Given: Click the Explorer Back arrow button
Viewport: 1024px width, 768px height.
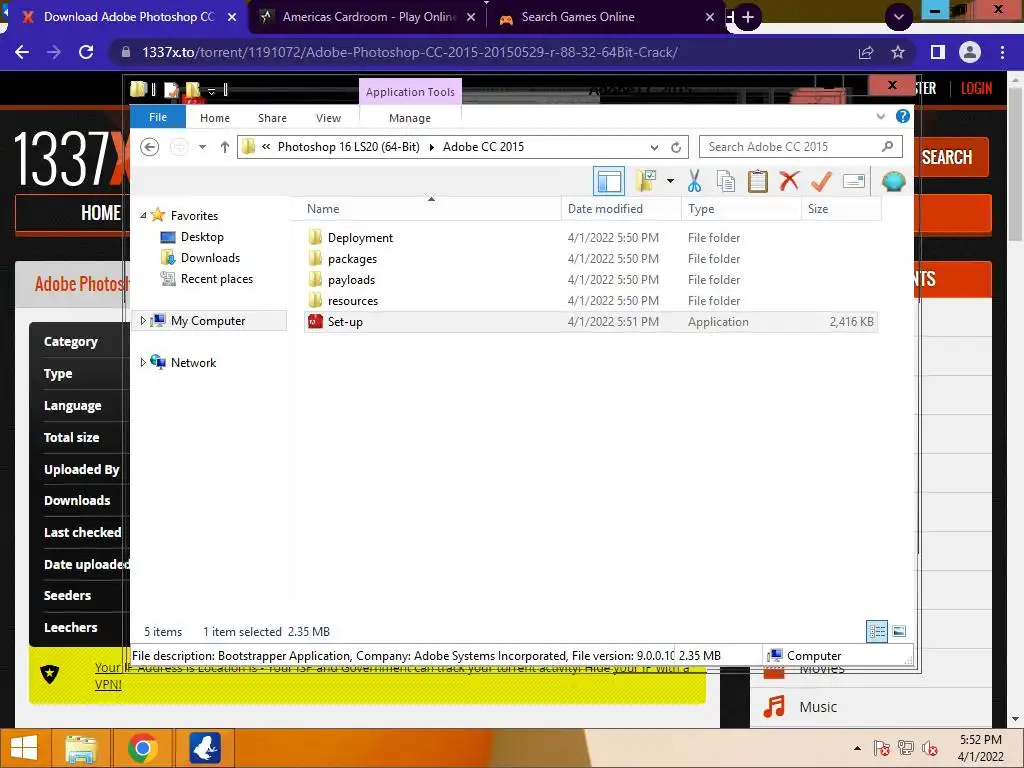Looking at the screenshot, I should pyautogui.click(x=150, y=147).
